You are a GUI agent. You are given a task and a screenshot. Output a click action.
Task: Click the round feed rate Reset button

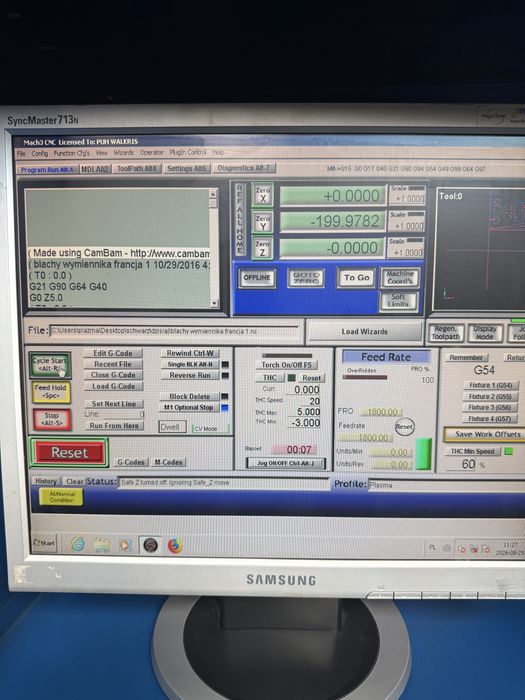(404, 426)
